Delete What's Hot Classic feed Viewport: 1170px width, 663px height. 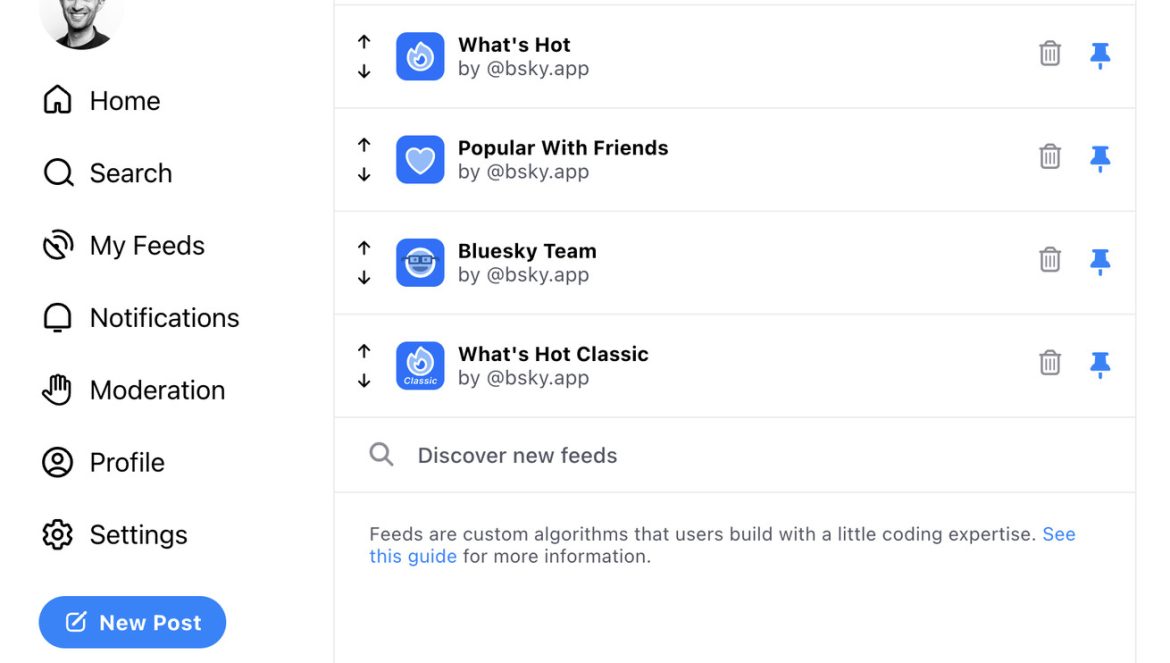click(1049, 362)
